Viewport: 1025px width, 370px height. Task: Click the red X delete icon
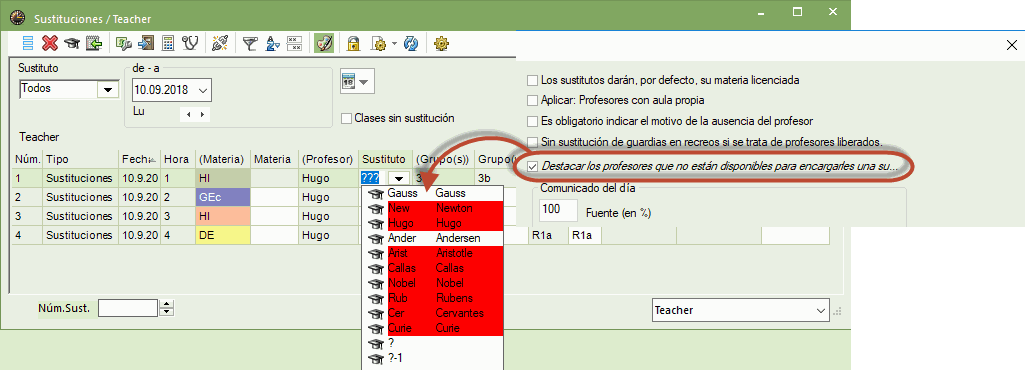pyautogui.click(x=49, y=43)
